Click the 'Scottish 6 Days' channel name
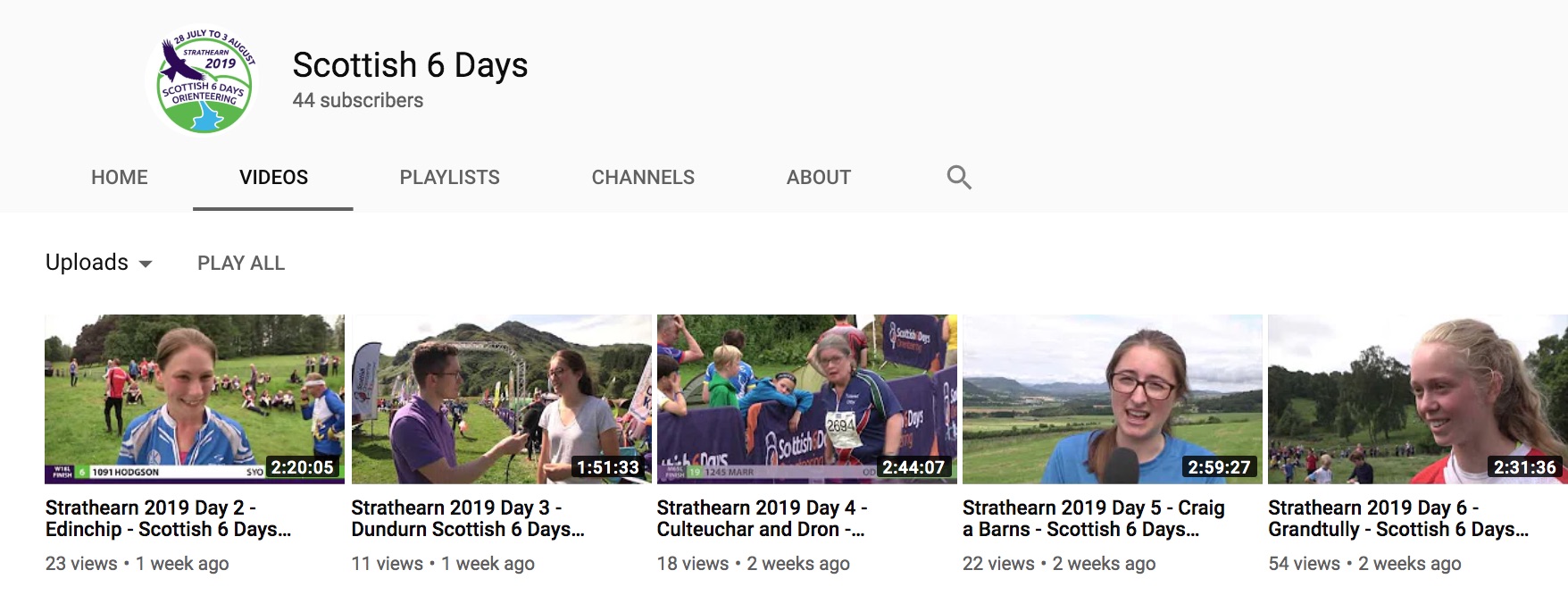The height and width of the screenshot is (604, 1568). [x=410, y=64]
